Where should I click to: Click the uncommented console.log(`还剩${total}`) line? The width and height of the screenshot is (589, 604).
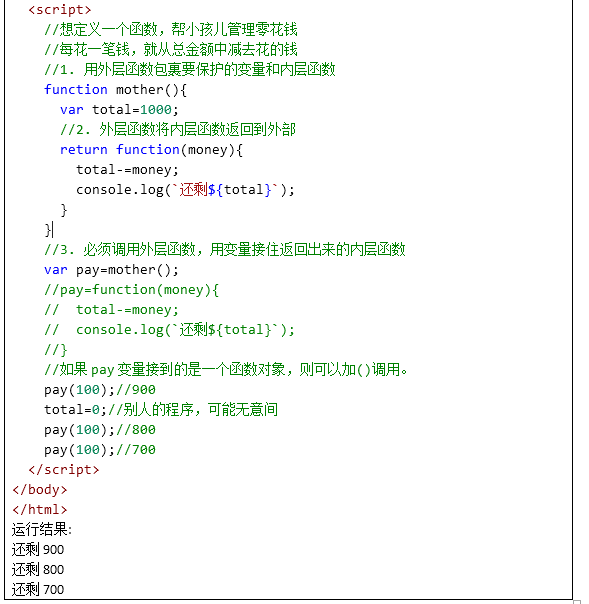(x=185, y=190)
